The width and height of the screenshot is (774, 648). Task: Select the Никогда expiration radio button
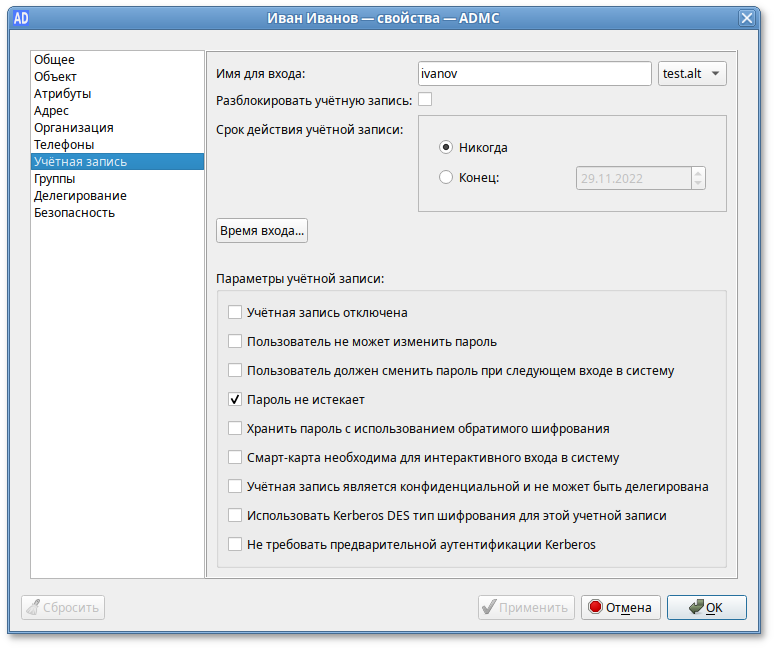pyautogui.click(x=446, y=147)
